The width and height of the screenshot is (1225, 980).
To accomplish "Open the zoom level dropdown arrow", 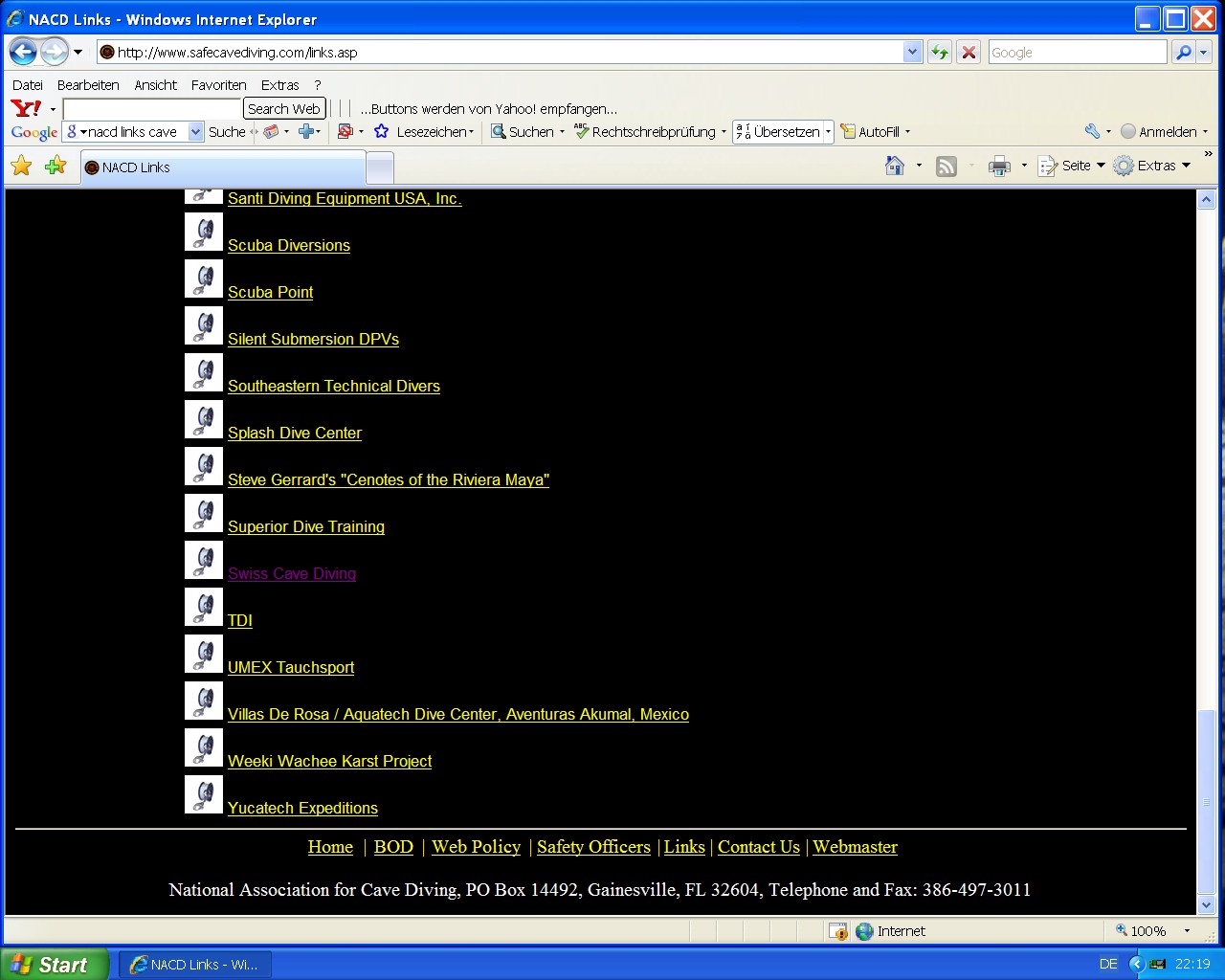I will 1187,931.
